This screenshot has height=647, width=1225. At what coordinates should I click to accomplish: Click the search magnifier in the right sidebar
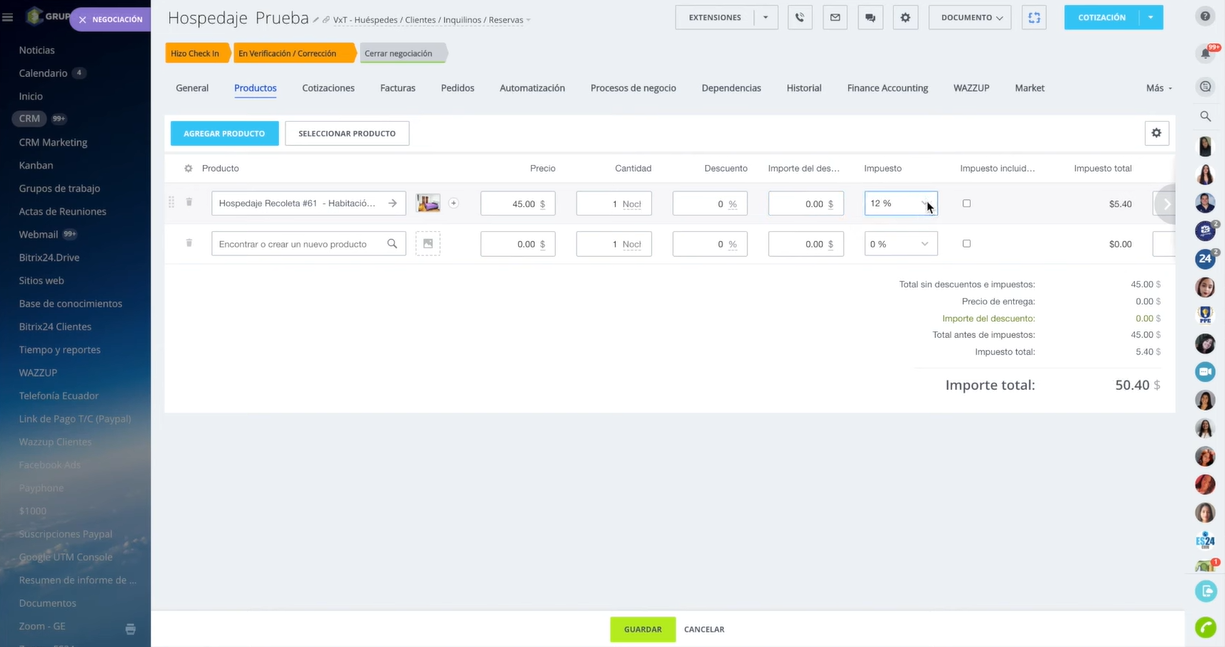coord(1205,115)
